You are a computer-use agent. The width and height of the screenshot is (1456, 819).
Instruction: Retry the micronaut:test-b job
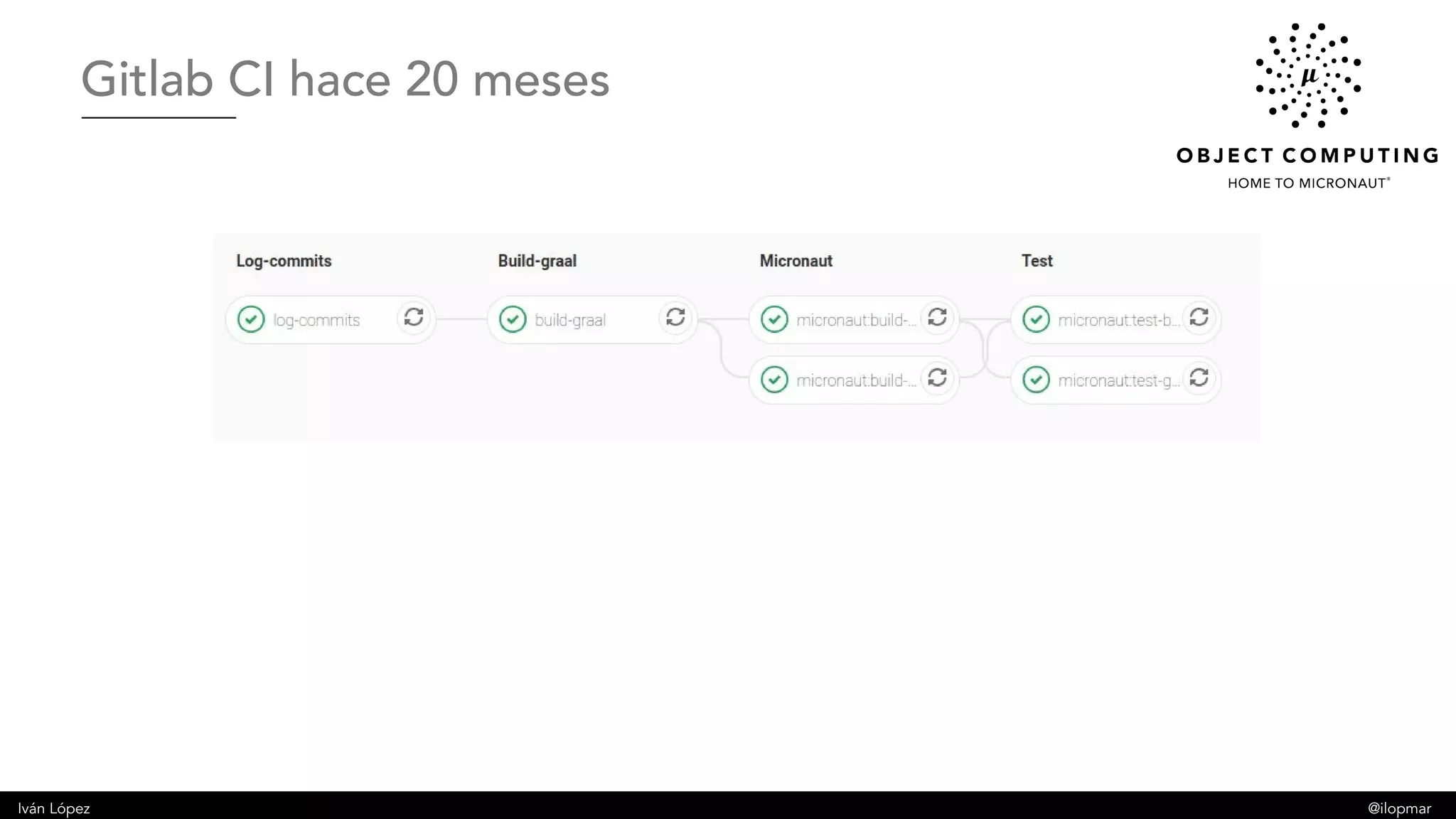coord(1199,317)
